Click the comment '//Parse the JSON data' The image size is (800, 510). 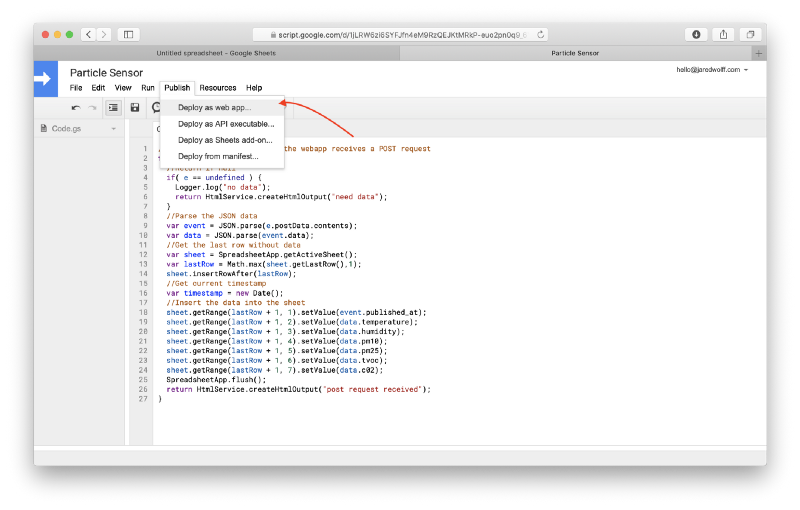pos(212,216)
